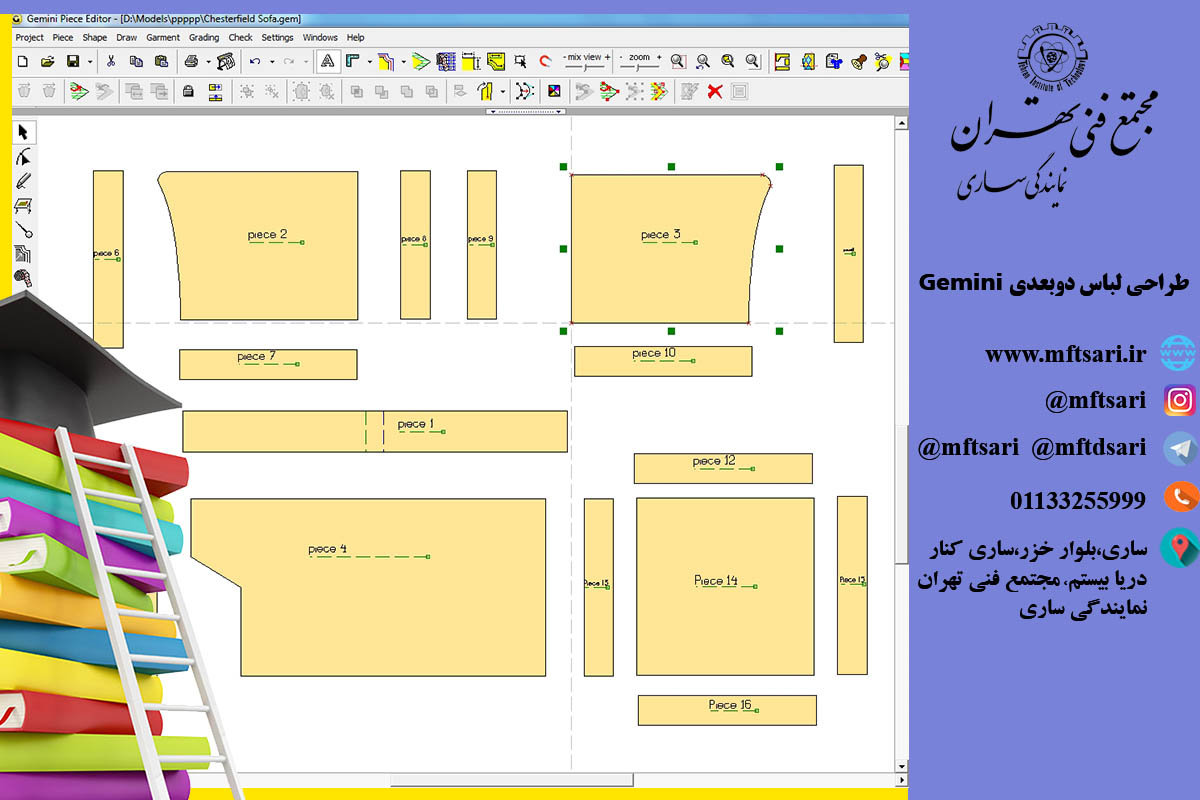Select the pen drawing tool
The image size is (1200, 800).
[23, 181]
